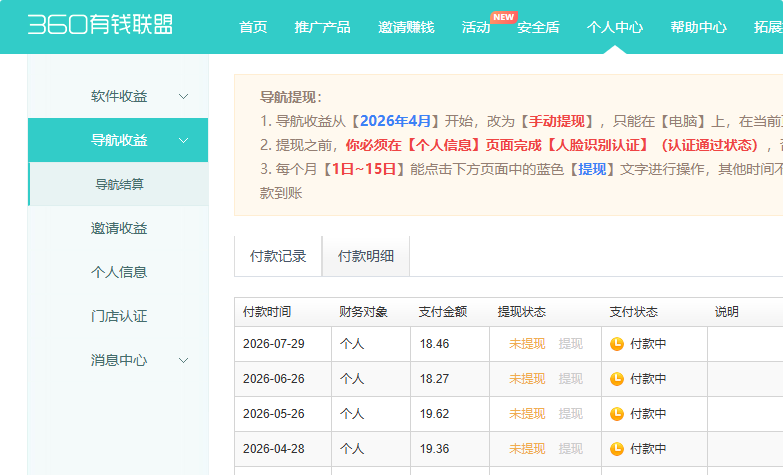Screen dimensions: 783x475
Task: Open 安全盾 in the top navigation
Action: coord(538,27)
